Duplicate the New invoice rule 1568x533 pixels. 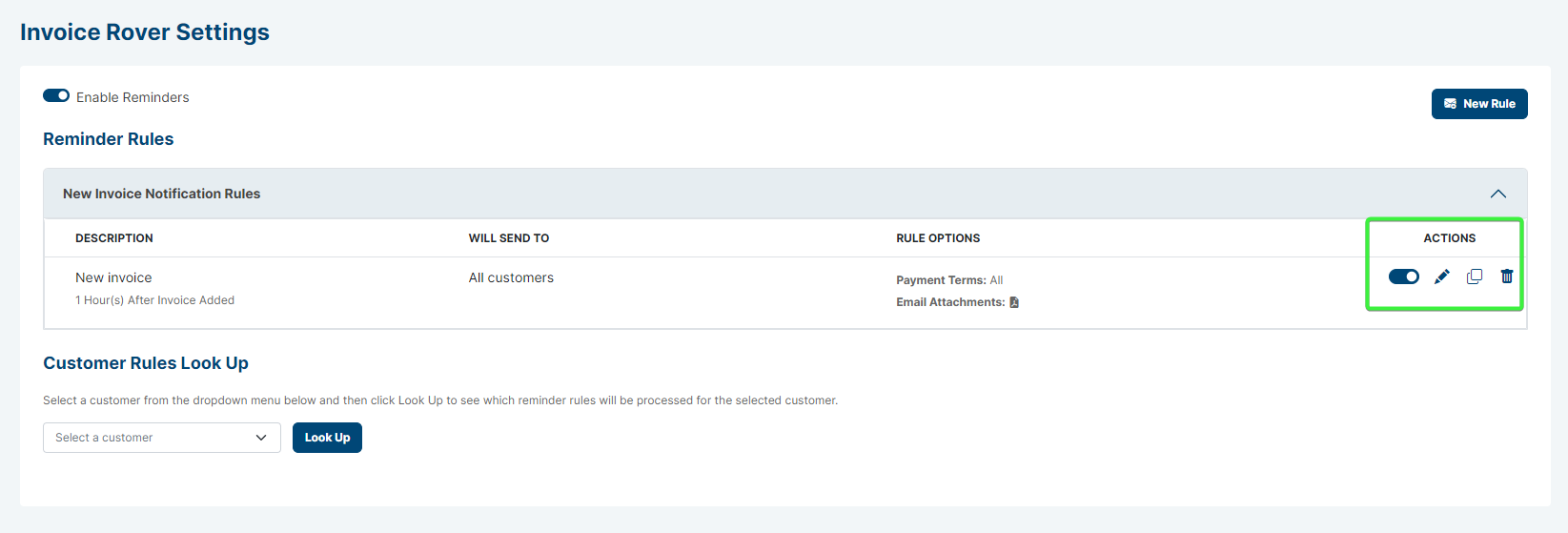pos(1475,277)
